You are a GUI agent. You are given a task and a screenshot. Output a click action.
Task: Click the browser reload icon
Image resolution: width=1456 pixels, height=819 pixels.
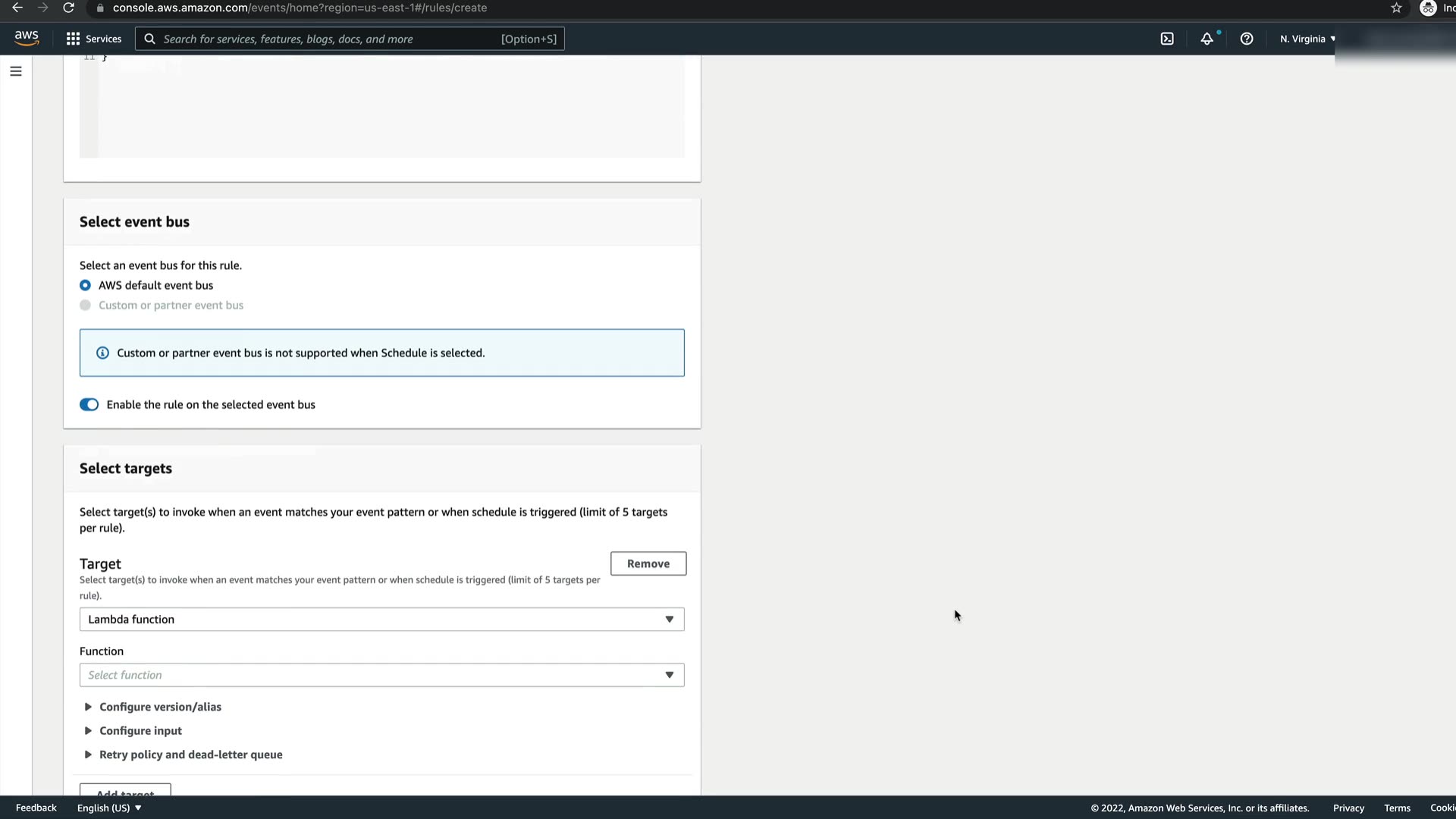[x=68, y=8]
